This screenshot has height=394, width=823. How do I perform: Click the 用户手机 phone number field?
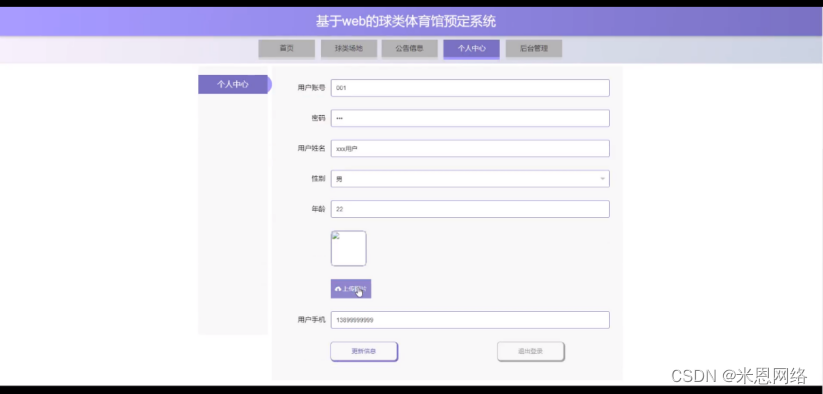(x=470, y=320)
